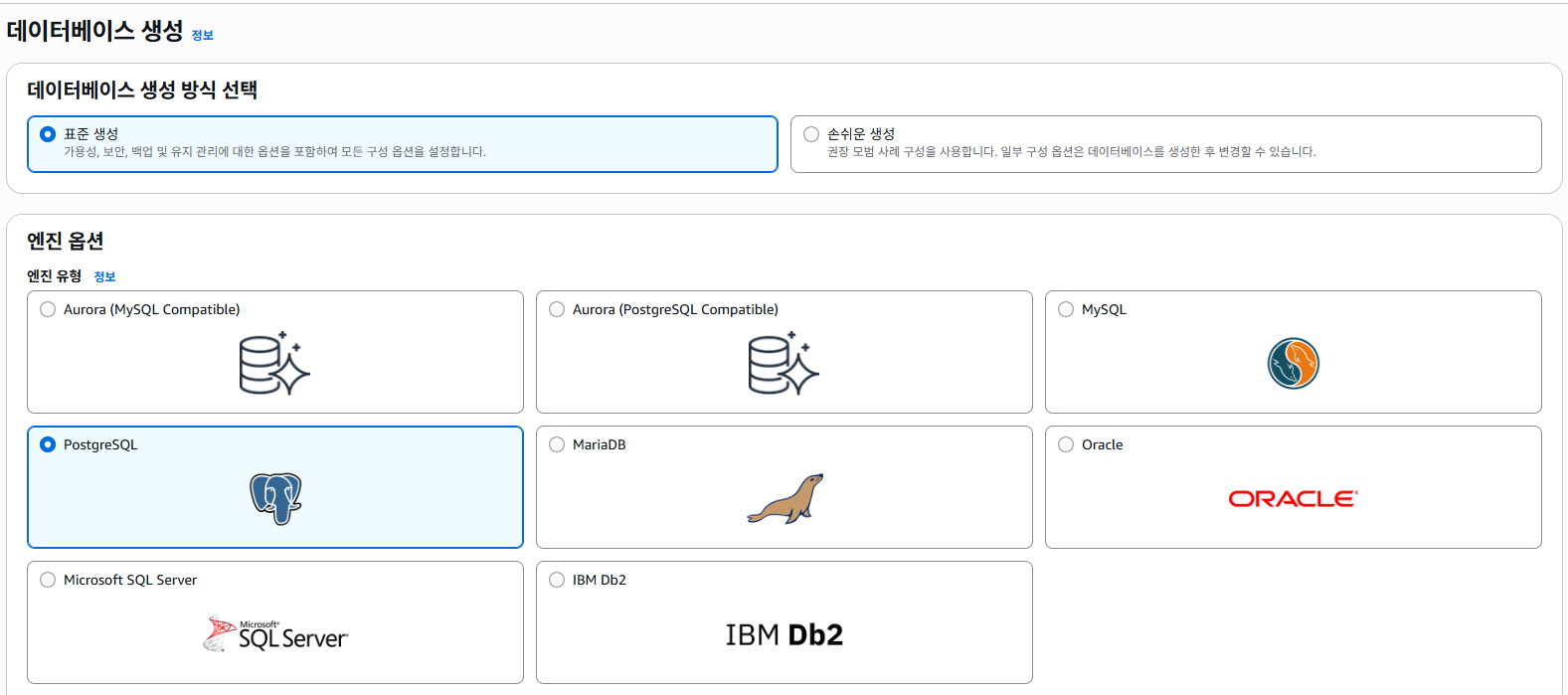
Task: Click the MySQL dolphin logo
Action: pos(1293,363)
